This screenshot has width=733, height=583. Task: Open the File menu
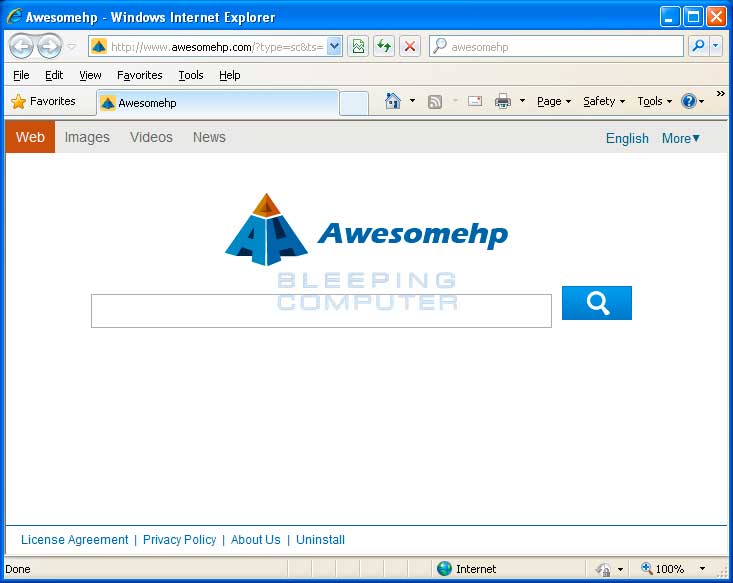pos(21,75)
